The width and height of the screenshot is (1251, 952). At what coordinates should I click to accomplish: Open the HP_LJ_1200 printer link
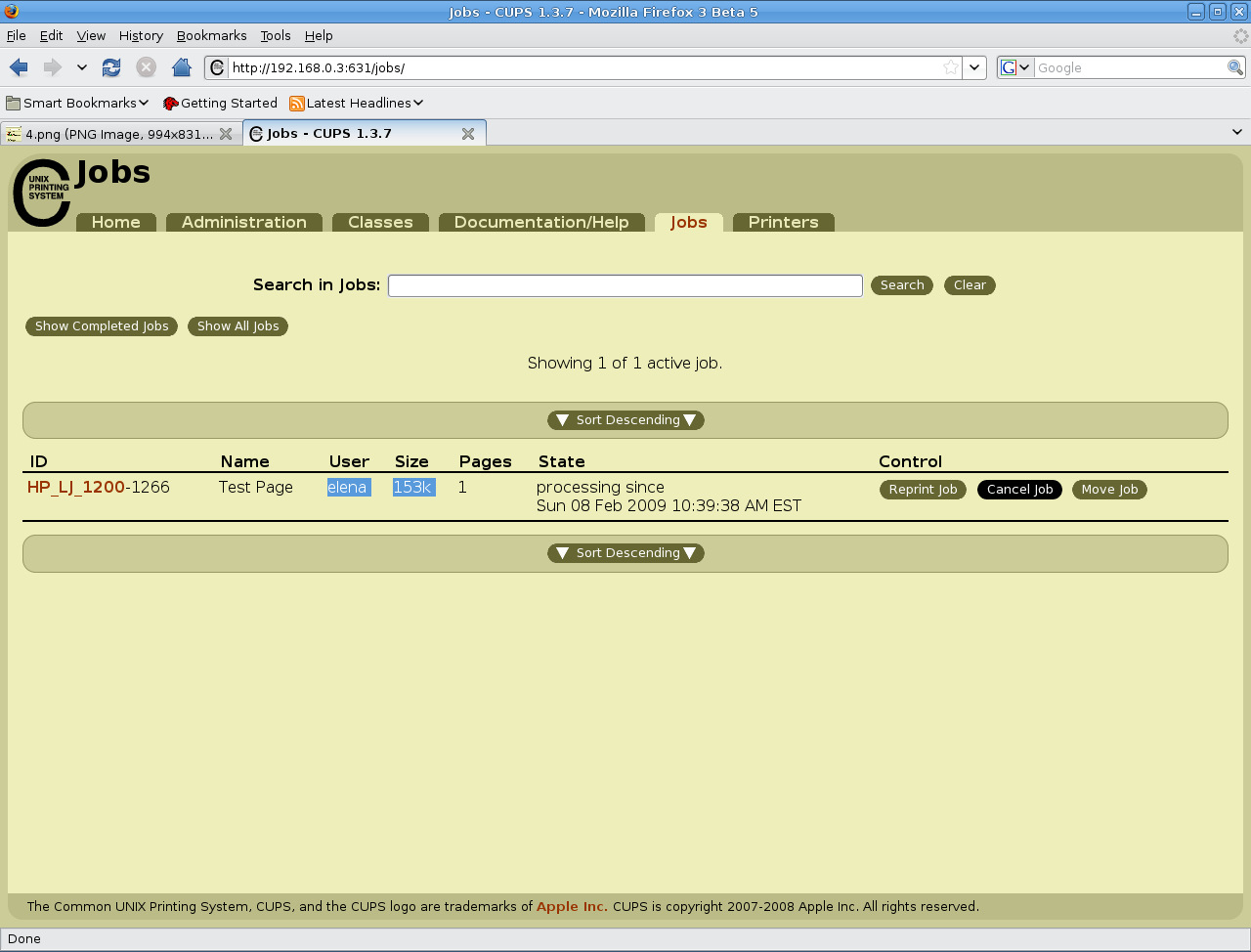(76, 487)
